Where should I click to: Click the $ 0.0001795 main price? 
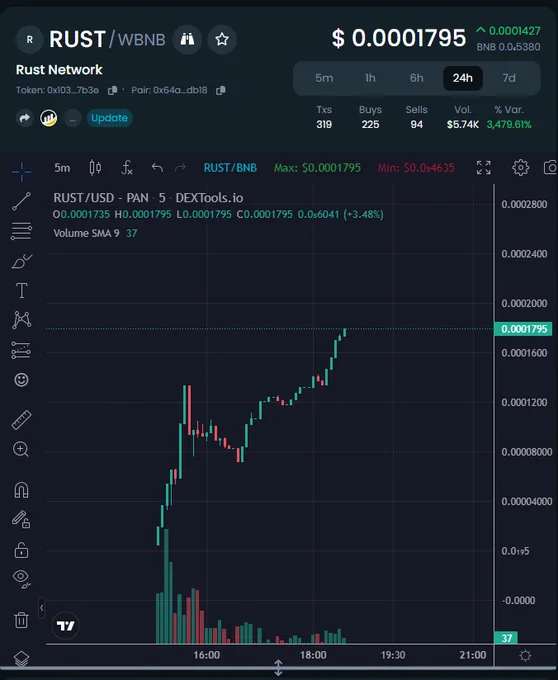pos(399,38)
